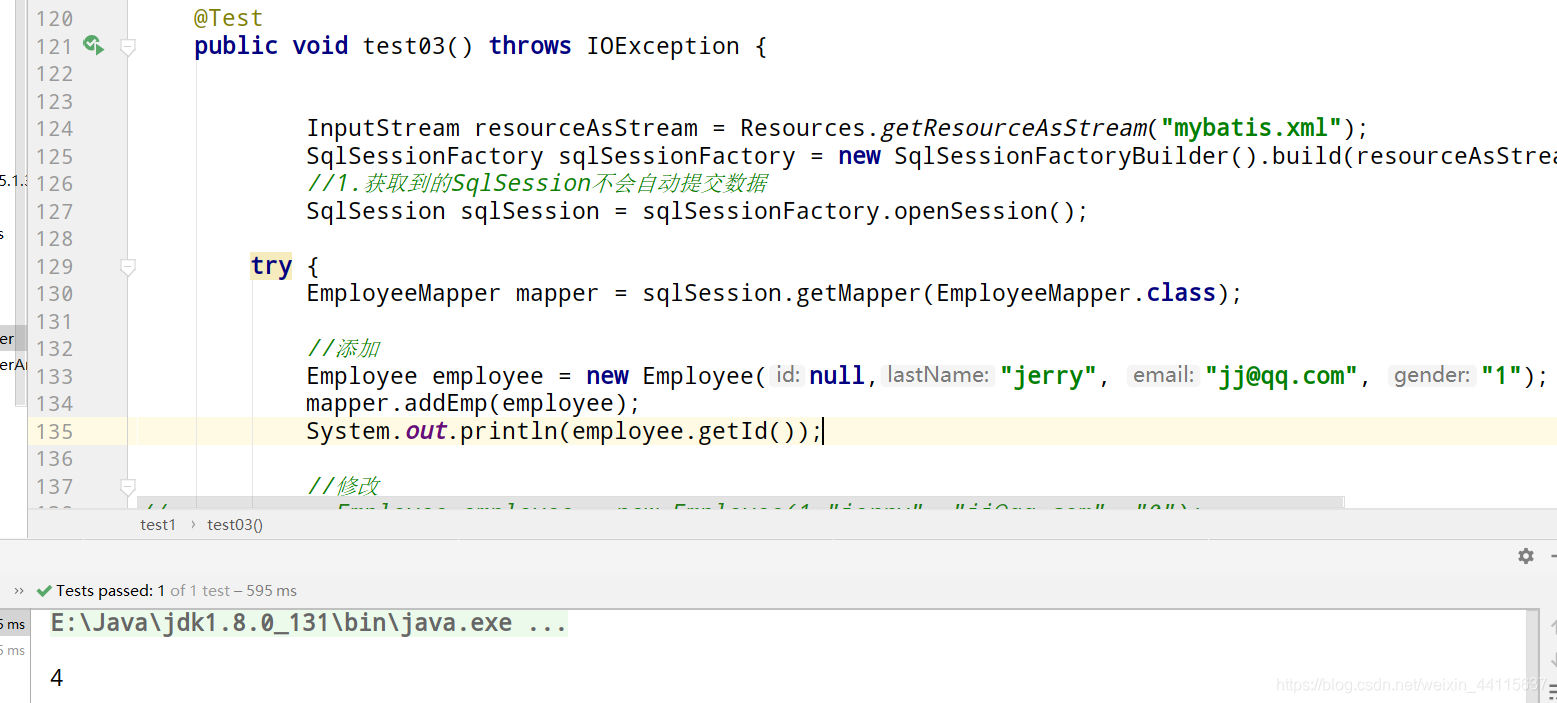Click the 'try' keyword on line 129

tap(271, 267)
